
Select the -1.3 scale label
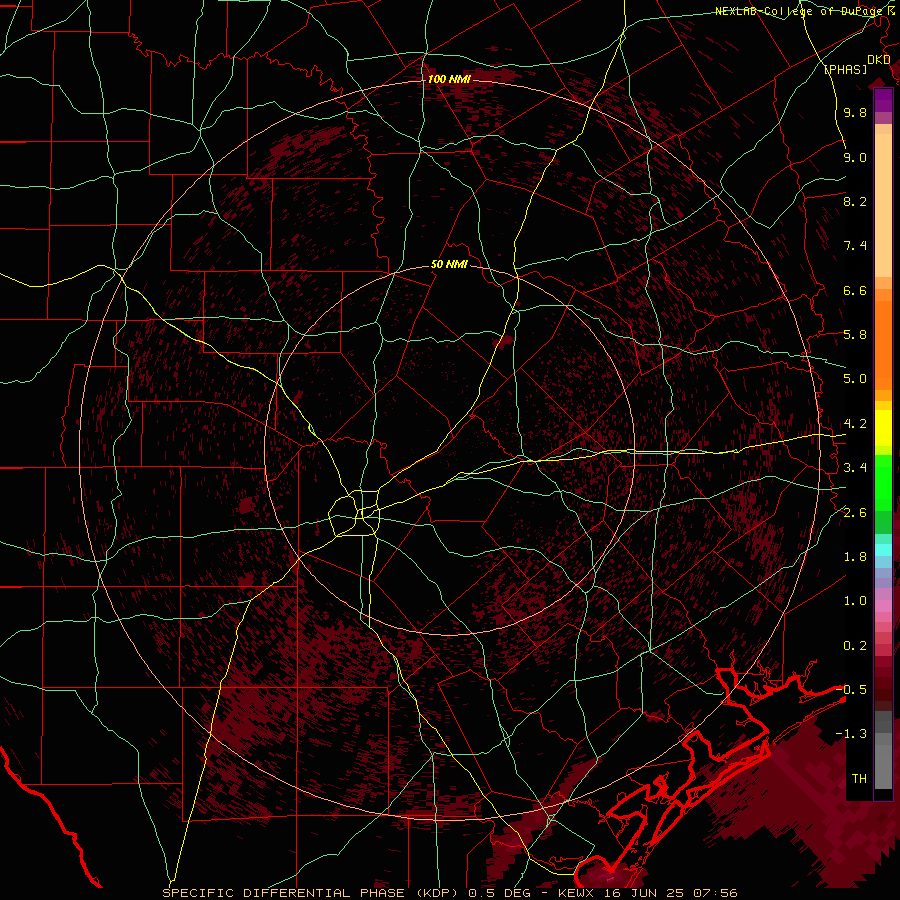pos(851,734)
